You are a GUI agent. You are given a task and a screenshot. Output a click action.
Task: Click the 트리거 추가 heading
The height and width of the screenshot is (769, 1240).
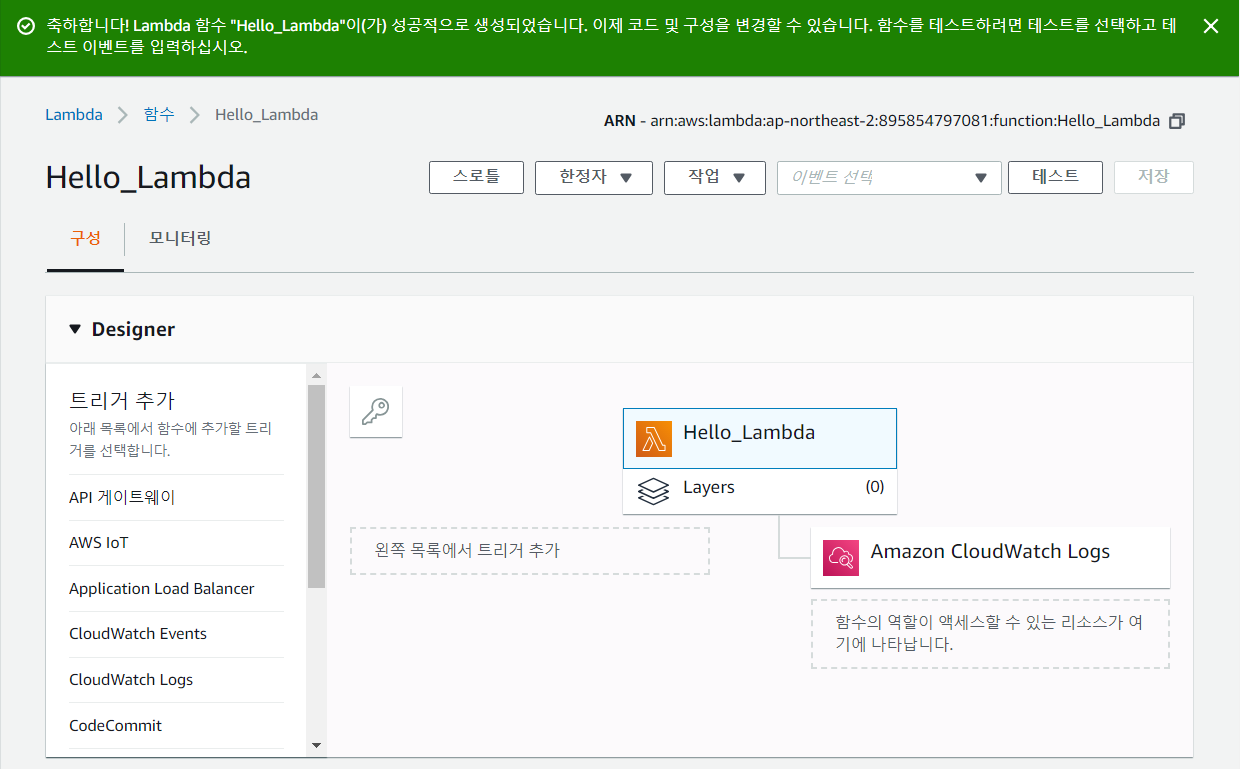click(x=122, y=401)
